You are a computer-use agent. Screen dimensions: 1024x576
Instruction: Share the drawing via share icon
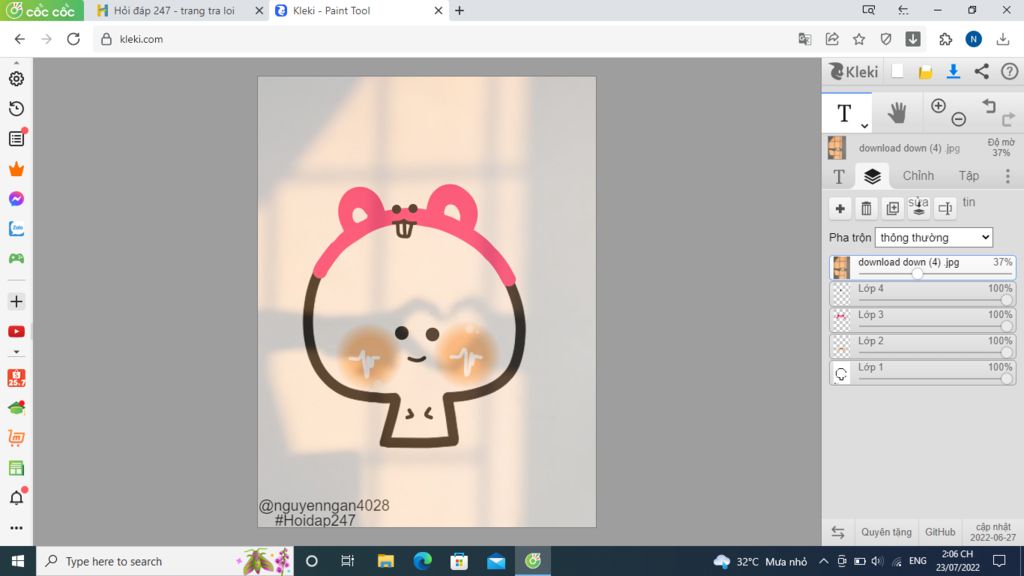click(982, 72)
